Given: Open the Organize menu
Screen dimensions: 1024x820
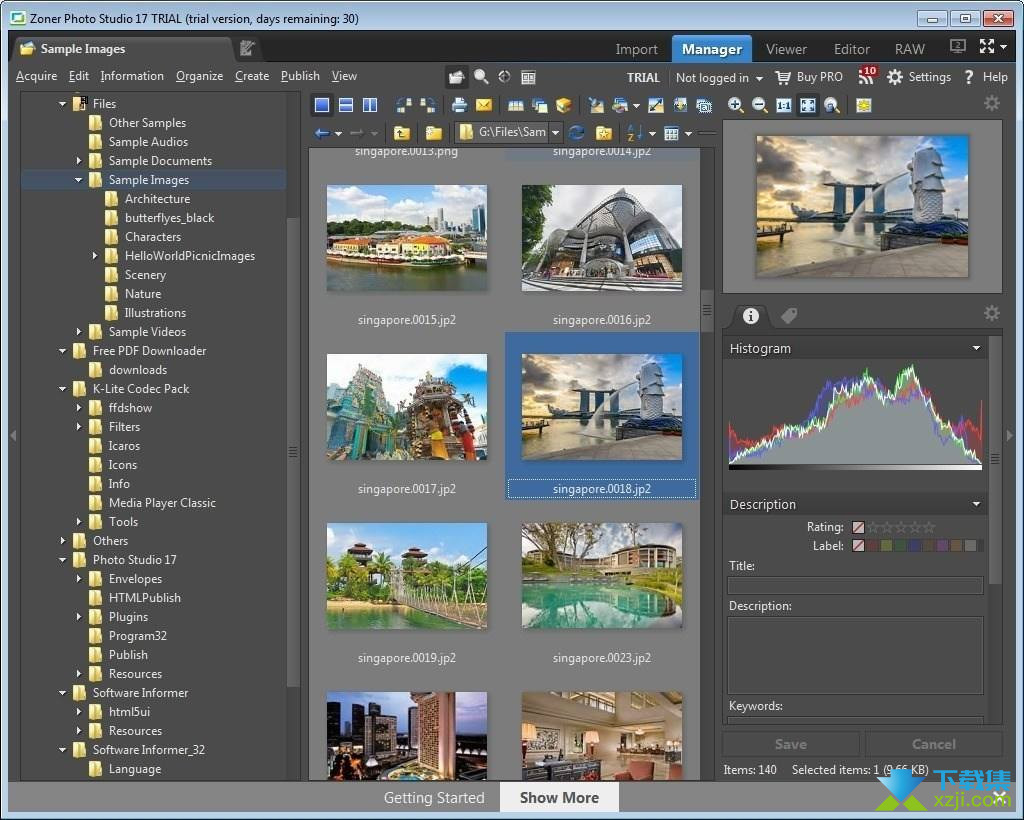Looking at the screenshot, I should (x=199, y=76).
